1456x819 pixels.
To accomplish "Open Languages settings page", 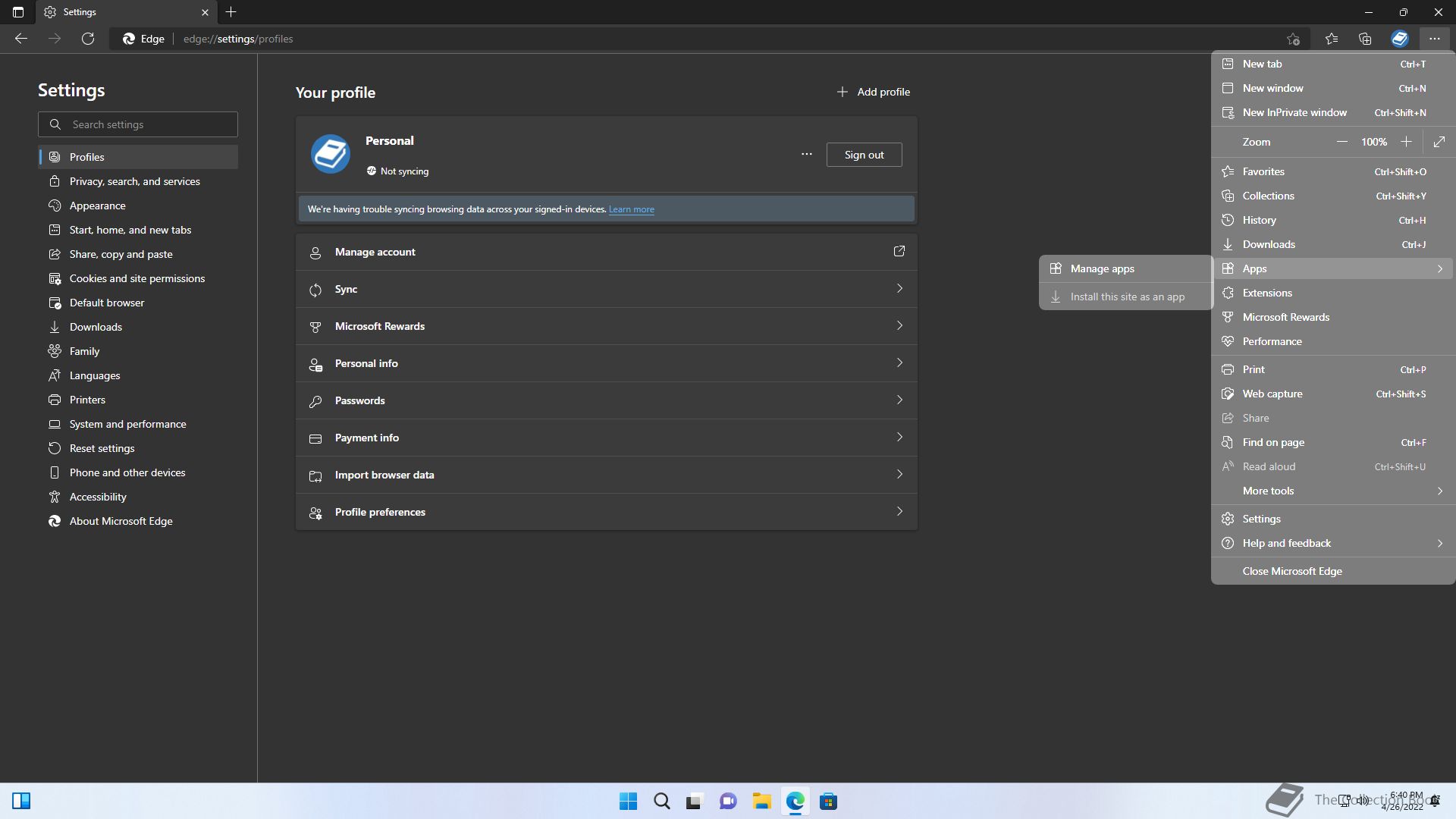I will [x=138, y=375].
